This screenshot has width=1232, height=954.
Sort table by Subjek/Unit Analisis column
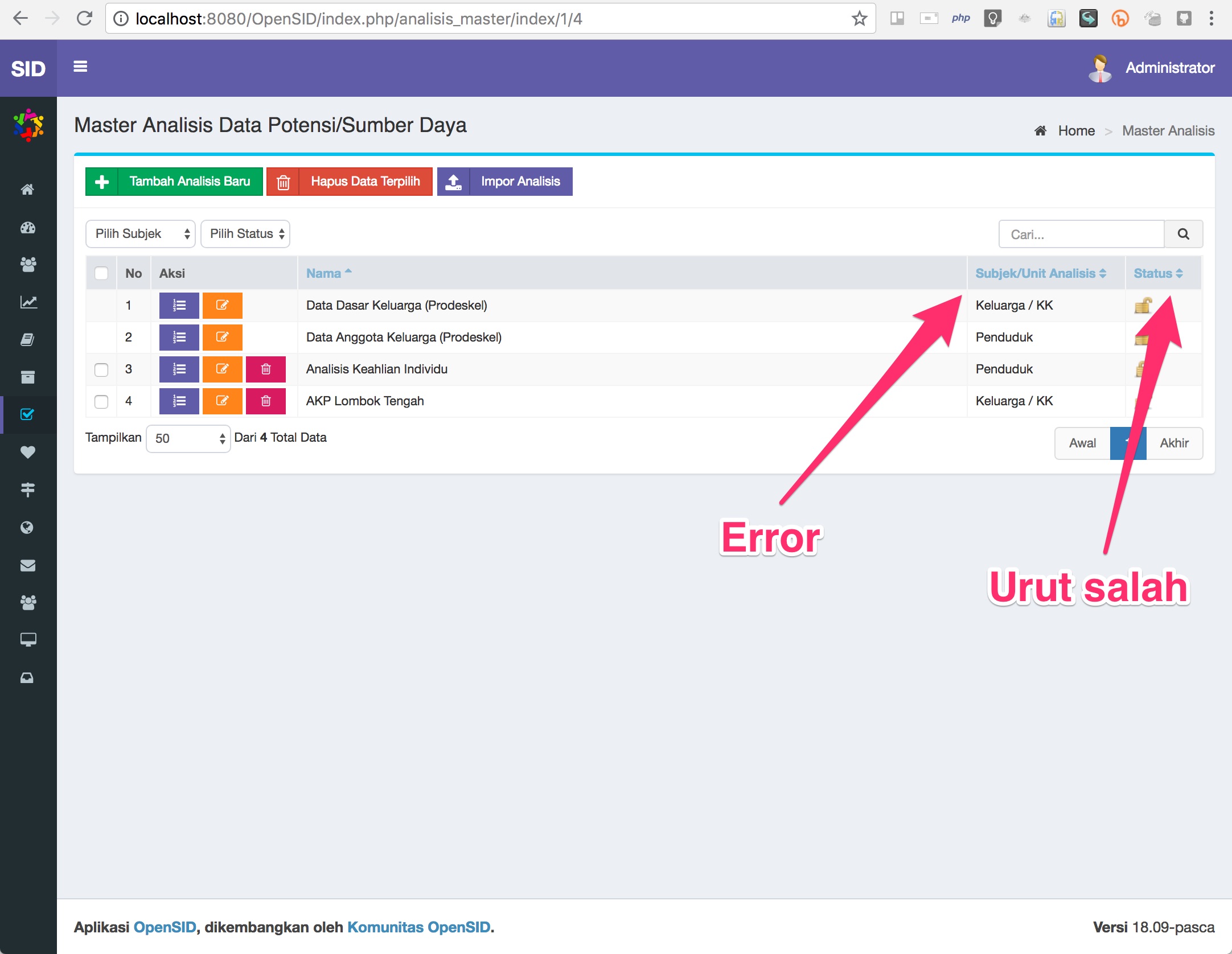(1041, 273)
